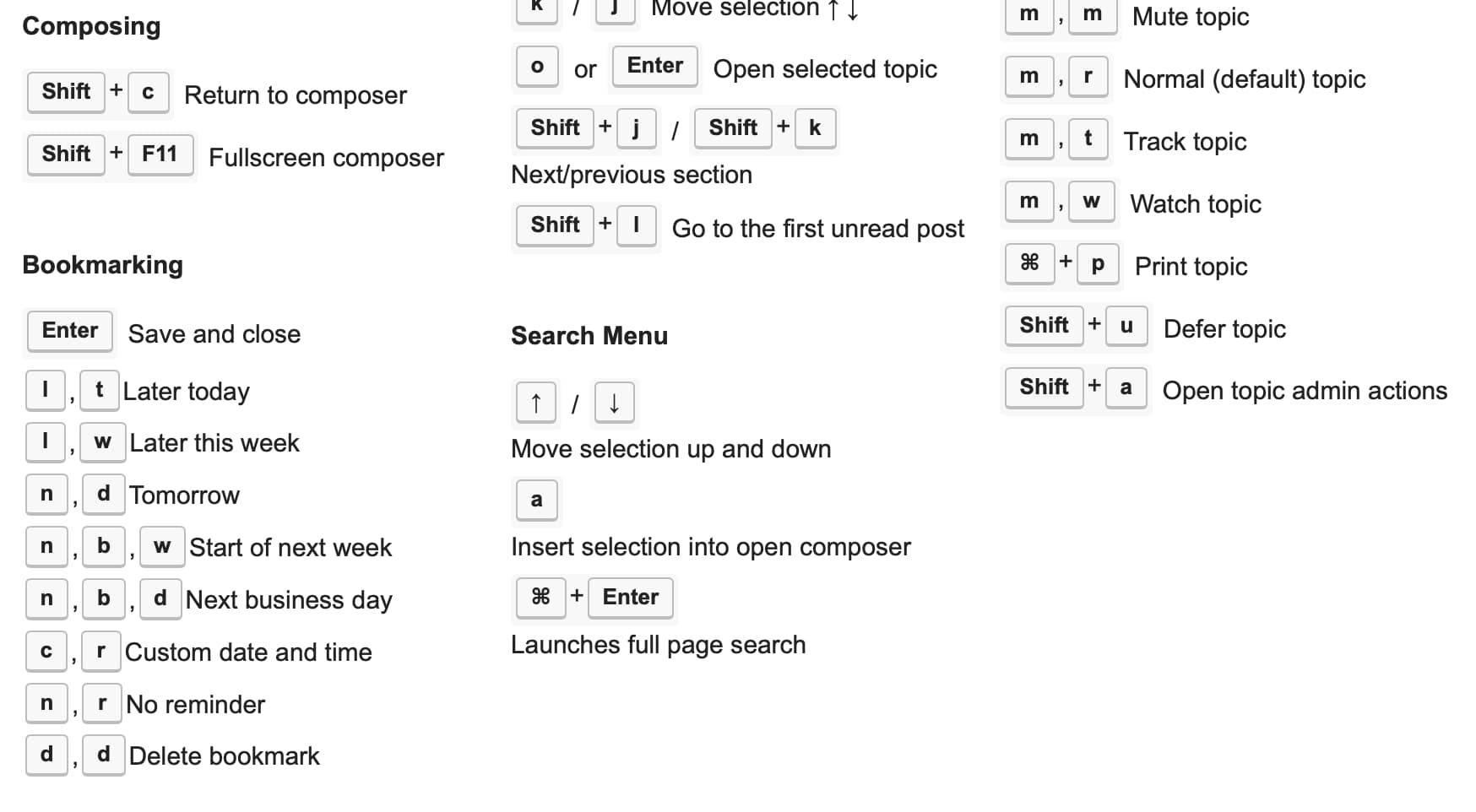This screenshot has height=812, width=1476.
Task: Click the command key beside Enter in Search Menu
Action: pyautogui.click(x=540, y=598)
